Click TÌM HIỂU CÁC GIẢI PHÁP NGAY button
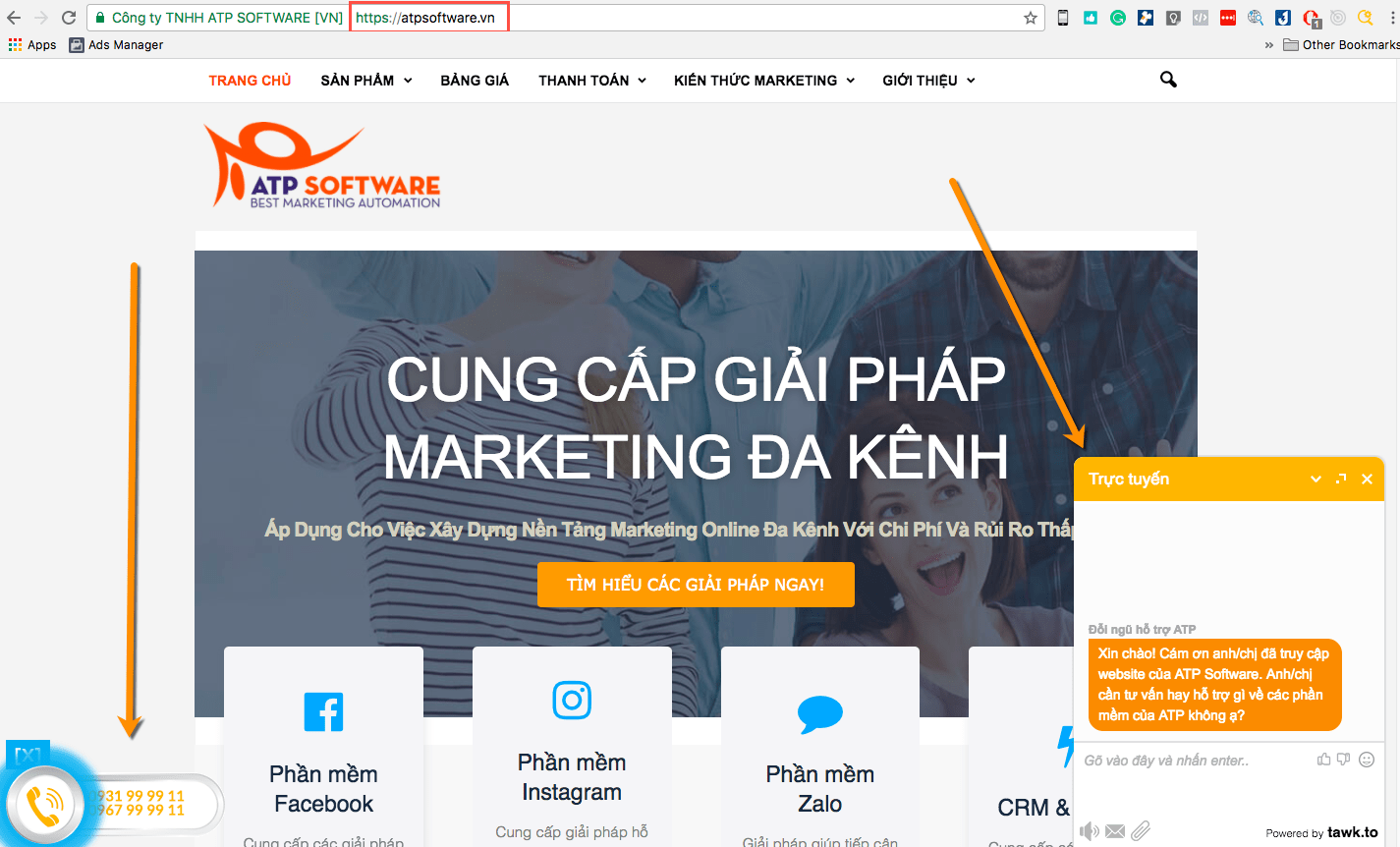This screenshot has height=847, width=1400. [x=696, y=585]
